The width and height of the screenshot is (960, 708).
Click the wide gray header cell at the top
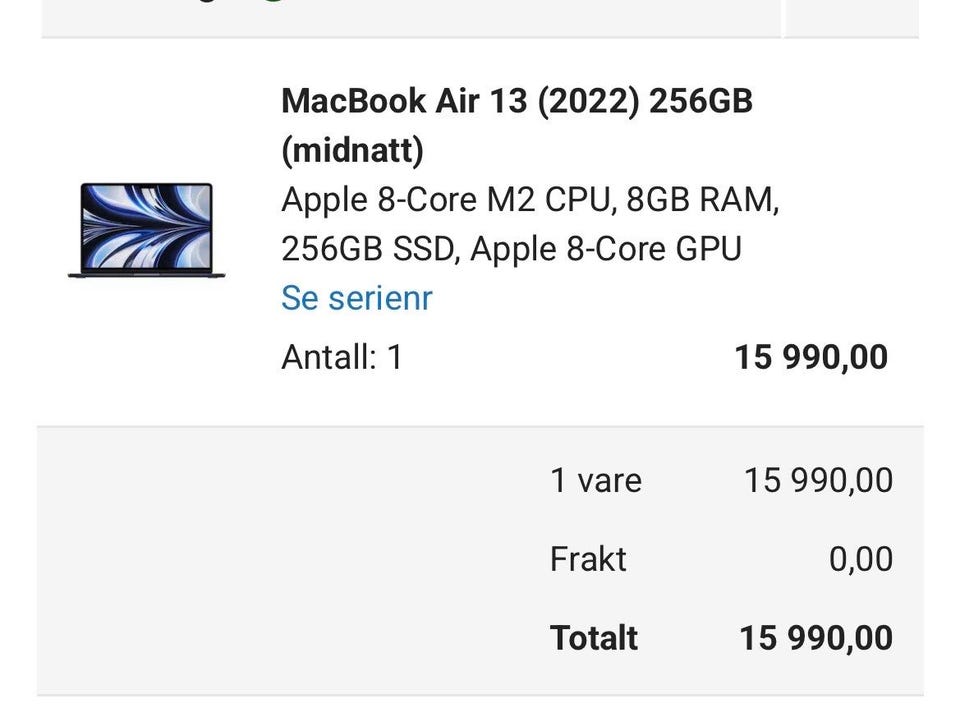tap(411, 18)
